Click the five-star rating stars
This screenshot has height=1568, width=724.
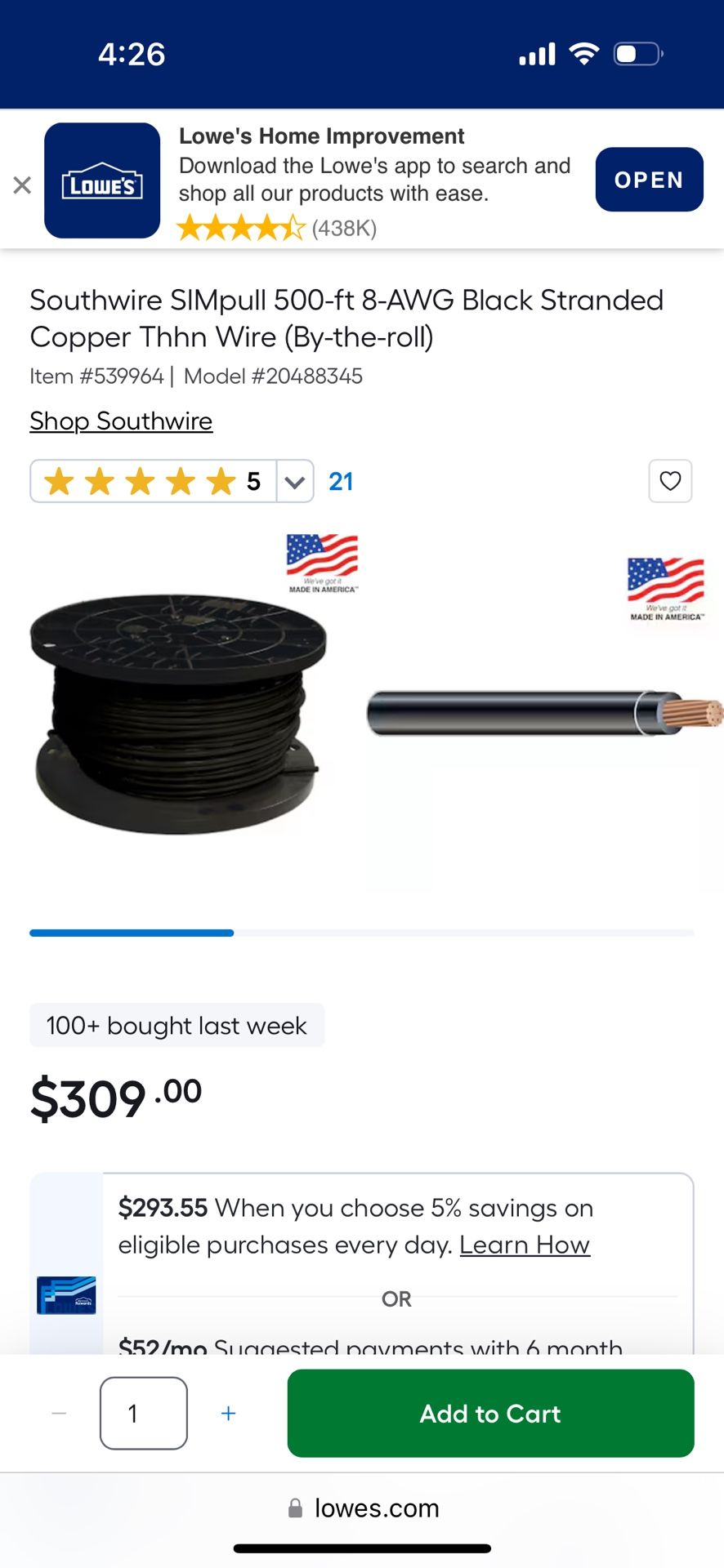(x=140, y=482)
